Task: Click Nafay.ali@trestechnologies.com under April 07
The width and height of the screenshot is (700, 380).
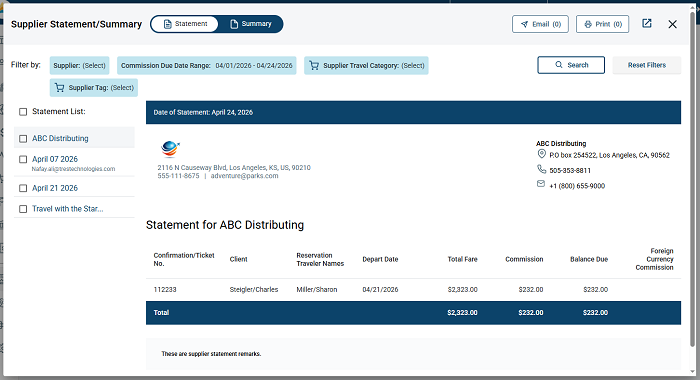Action: tap(73, 169)
